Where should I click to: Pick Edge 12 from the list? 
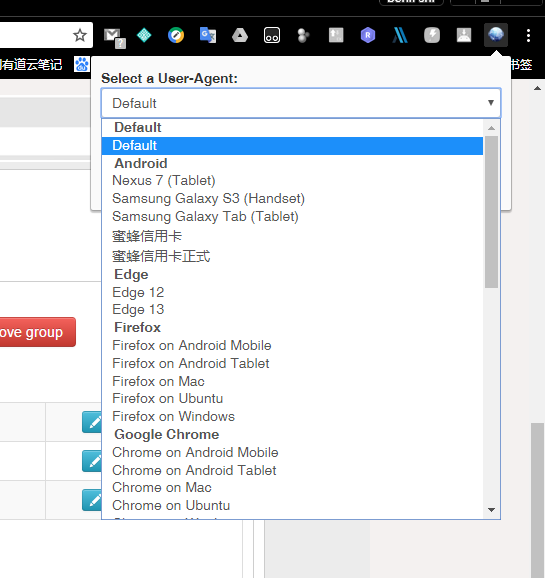pyautogui.click(x=292, y=292)
